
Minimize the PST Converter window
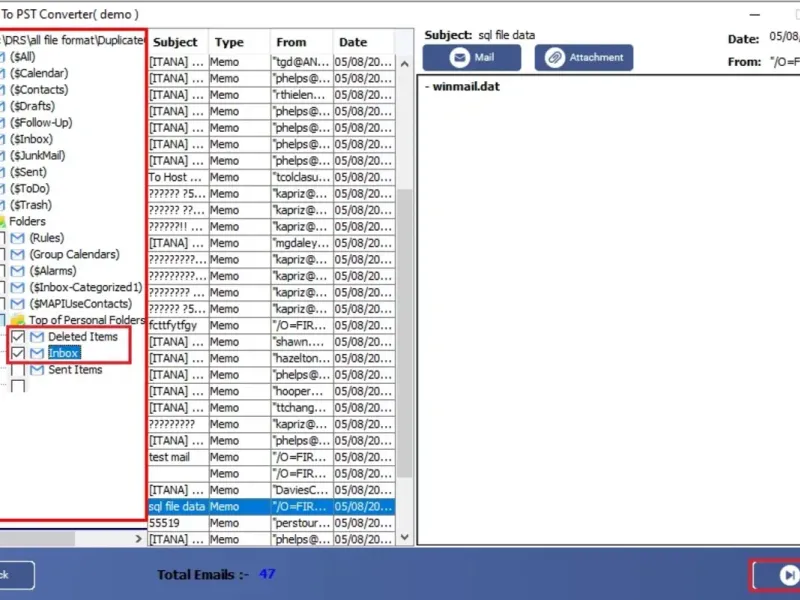coord(755,15)
